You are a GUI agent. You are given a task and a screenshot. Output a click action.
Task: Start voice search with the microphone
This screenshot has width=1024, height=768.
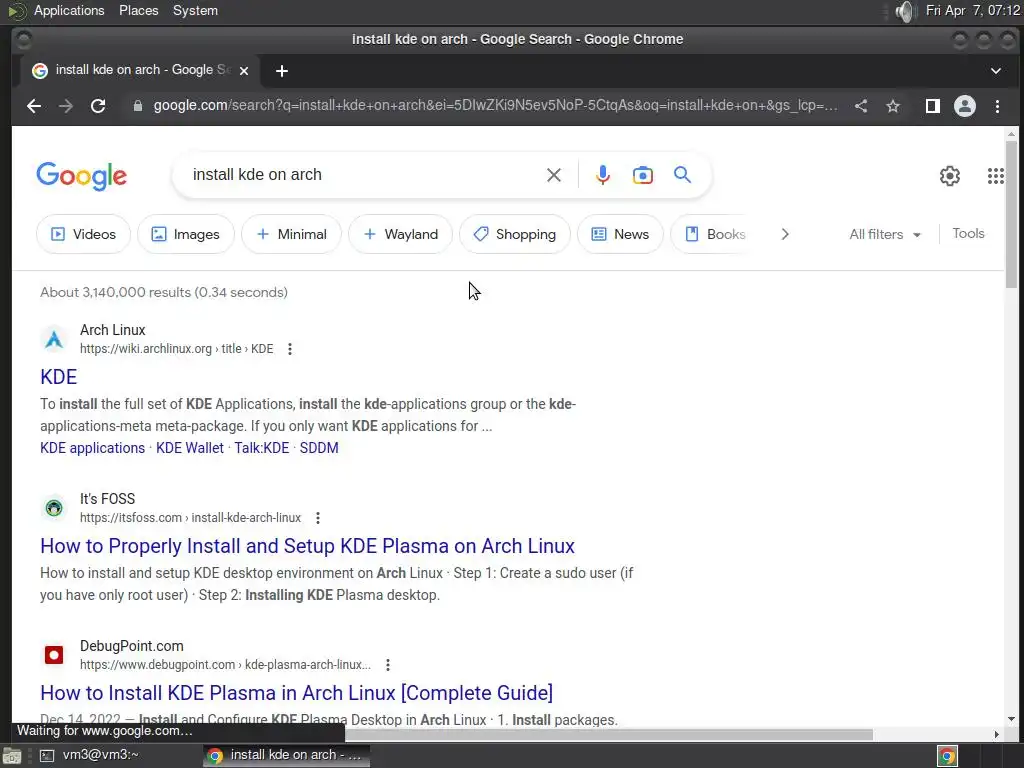point(603,175)
